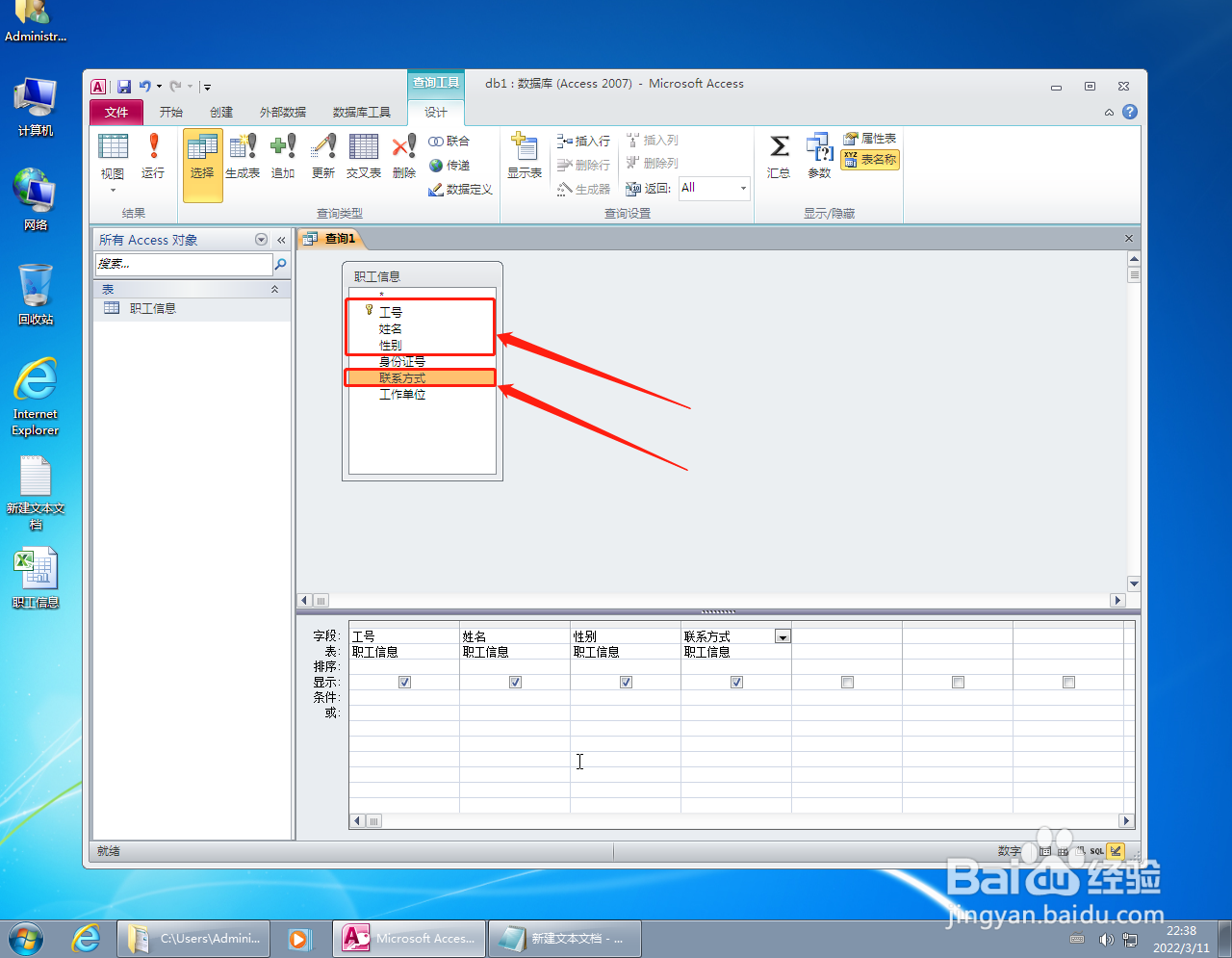Viewport: 1232px width, 958px height.
Task: Uncheck Show box for 性别 column
Action: click(626, 682)
